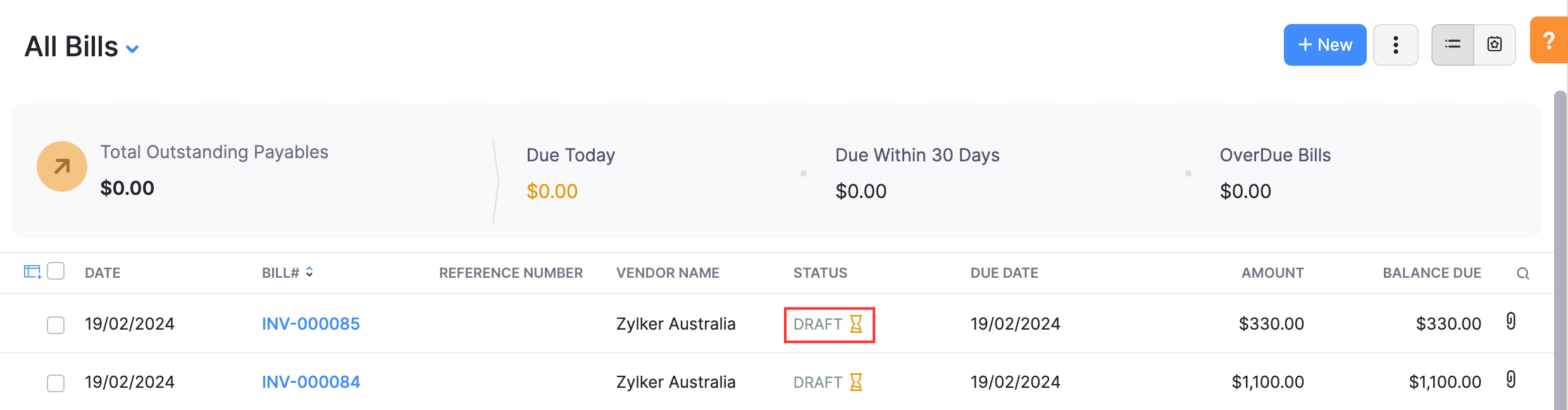The height and width of the screenshot is (410, 1568).
Task: Click the add custom column icon
Action: point(31,272)
